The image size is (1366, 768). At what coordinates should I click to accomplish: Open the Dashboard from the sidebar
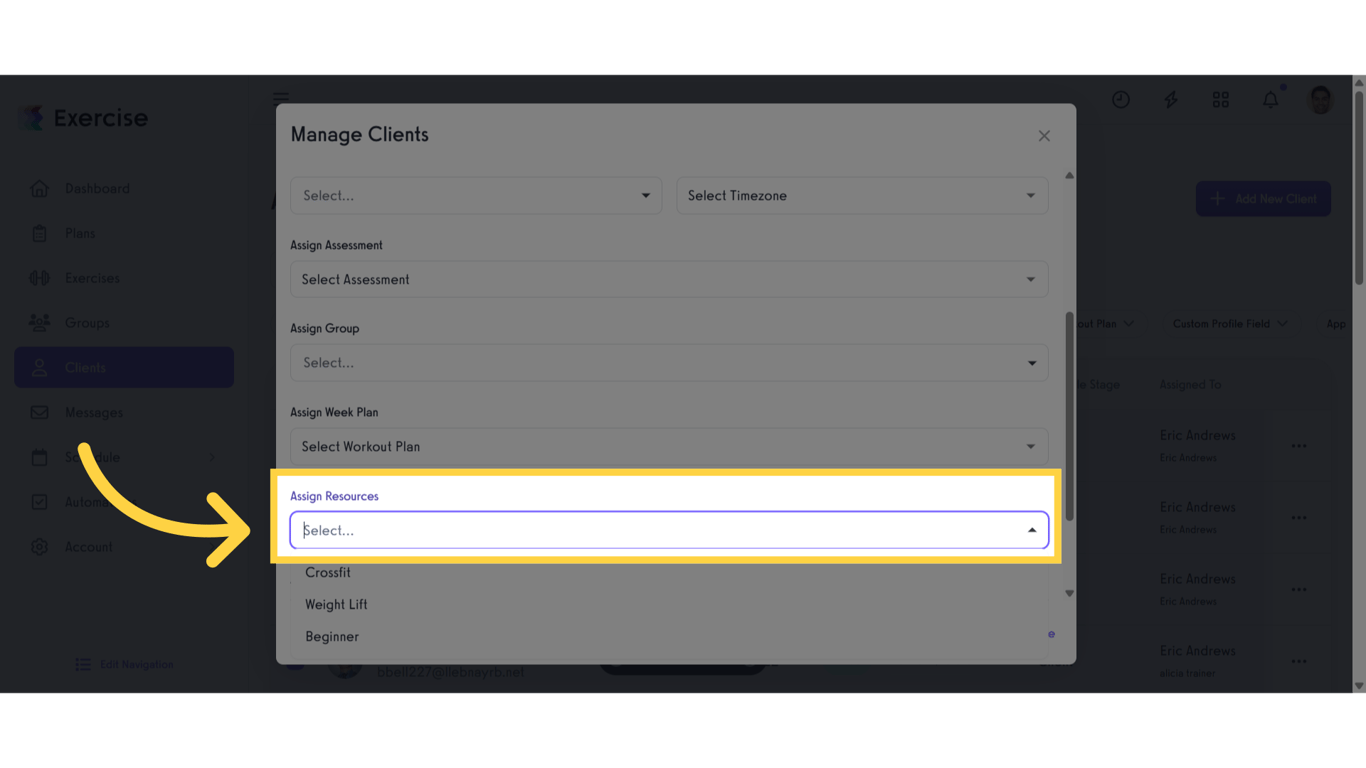pyautogui.click(x=97, y=188)
